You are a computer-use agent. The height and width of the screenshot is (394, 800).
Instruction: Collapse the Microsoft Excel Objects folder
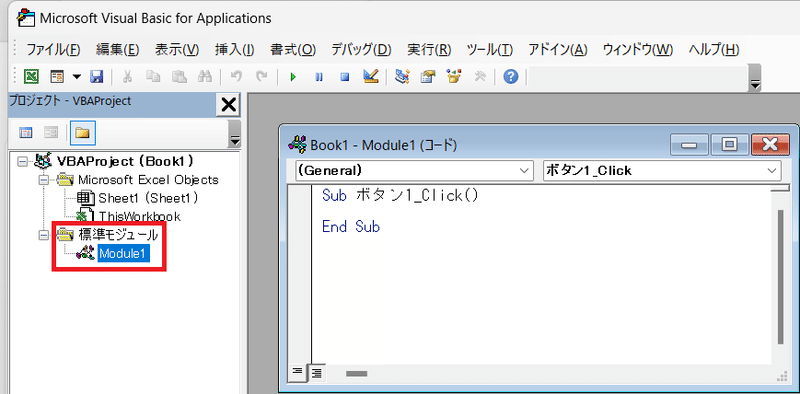tap(44, 180)
